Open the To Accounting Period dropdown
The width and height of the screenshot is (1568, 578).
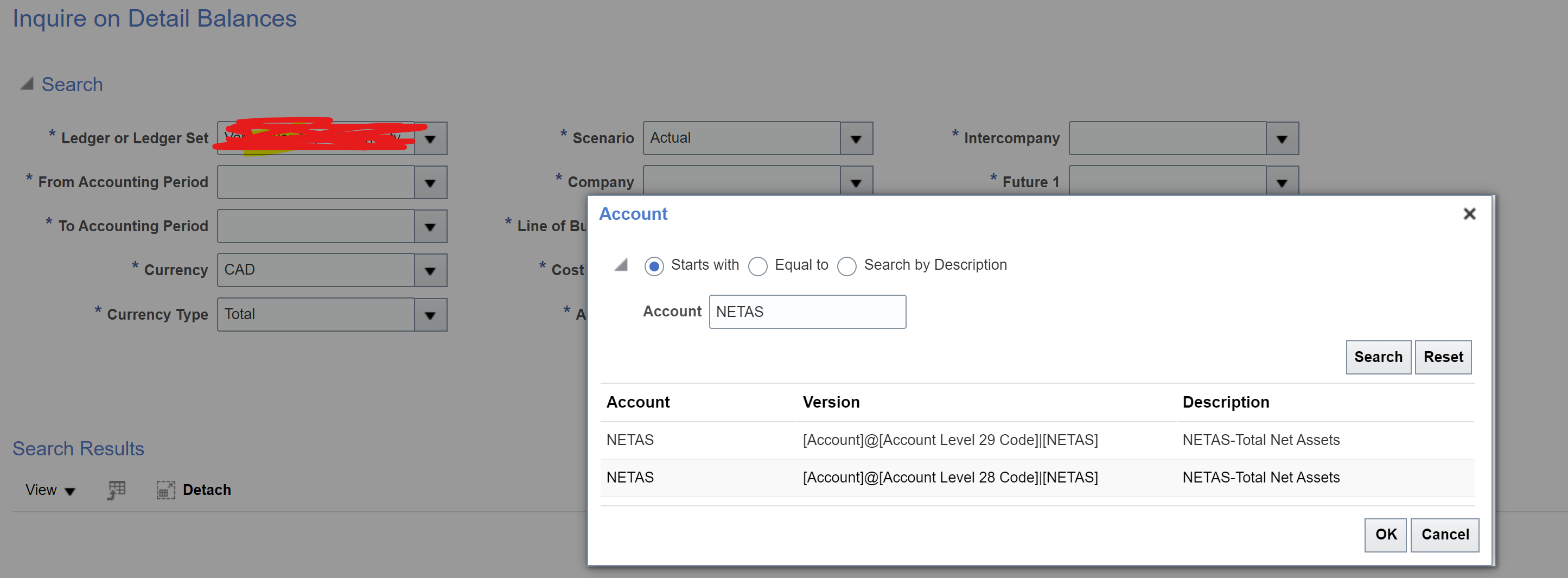click(x=430, y=226)
